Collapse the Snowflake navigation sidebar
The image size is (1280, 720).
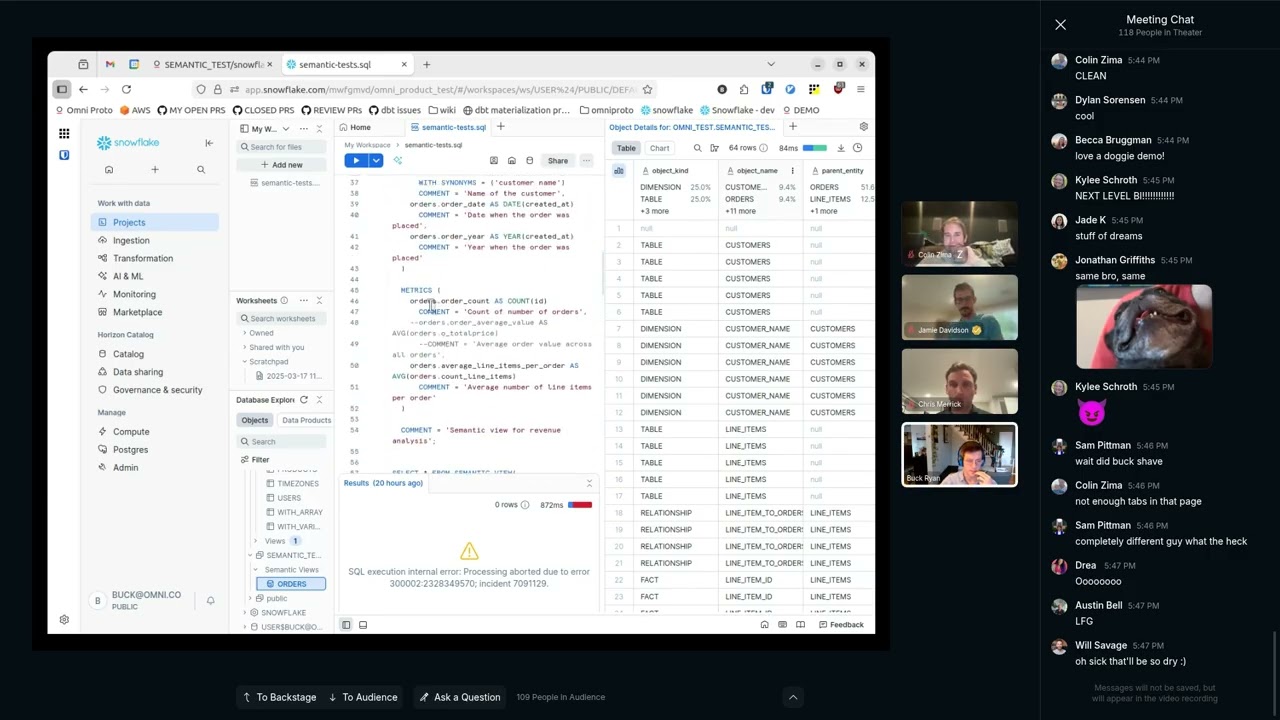pos(209,143)
